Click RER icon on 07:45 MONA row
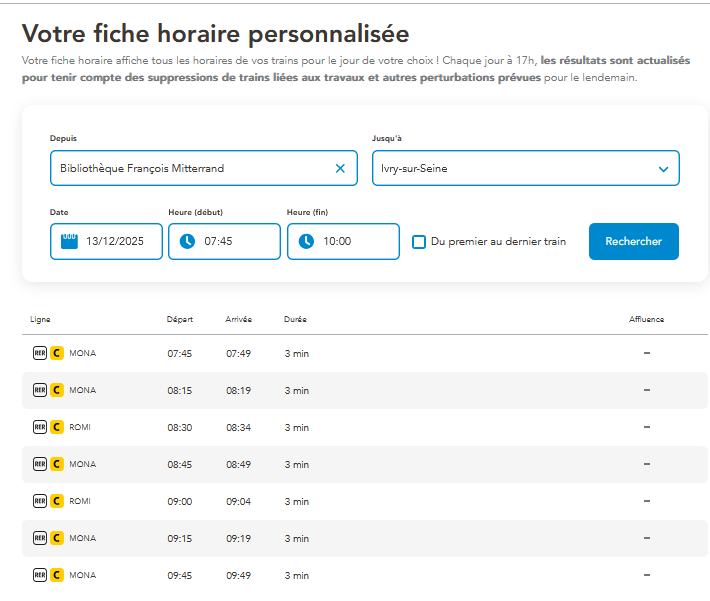The width and height of the screenshot is (710, 601). pyautogui.click(x=40, y=353)
